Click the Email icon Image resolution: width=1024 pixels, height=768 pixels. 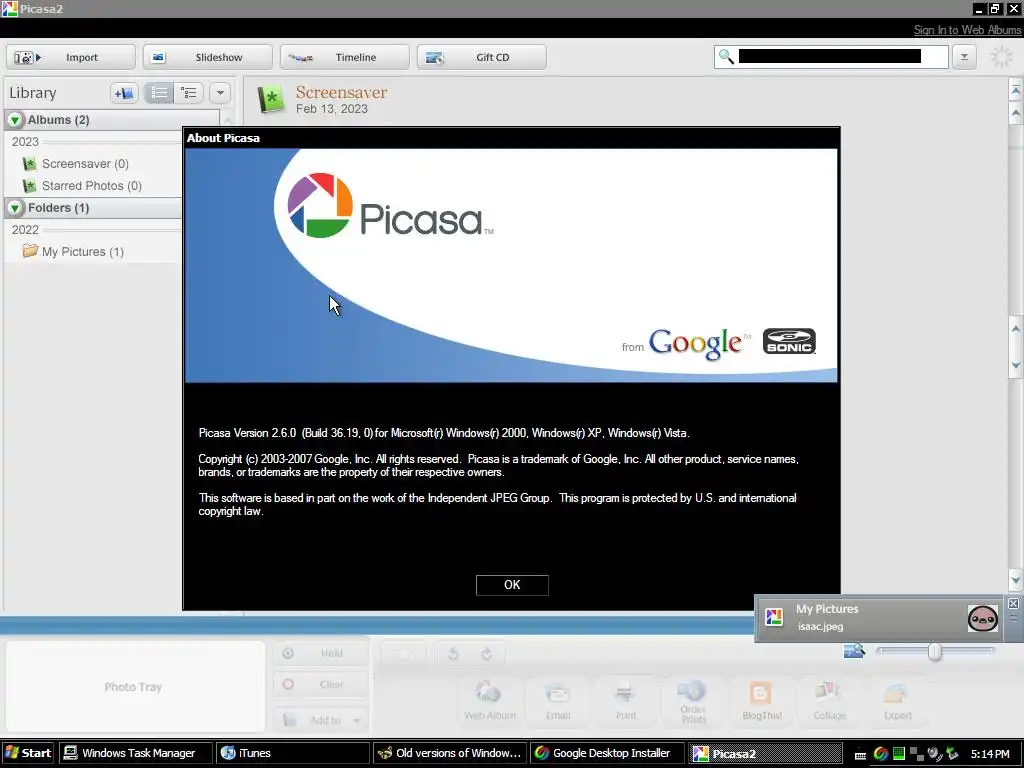tap(558, 700)
